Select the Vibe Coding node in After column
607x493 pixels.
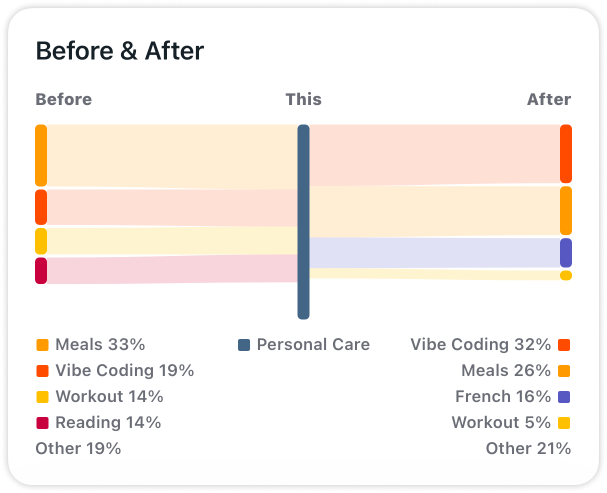click(x=566, y=154)
